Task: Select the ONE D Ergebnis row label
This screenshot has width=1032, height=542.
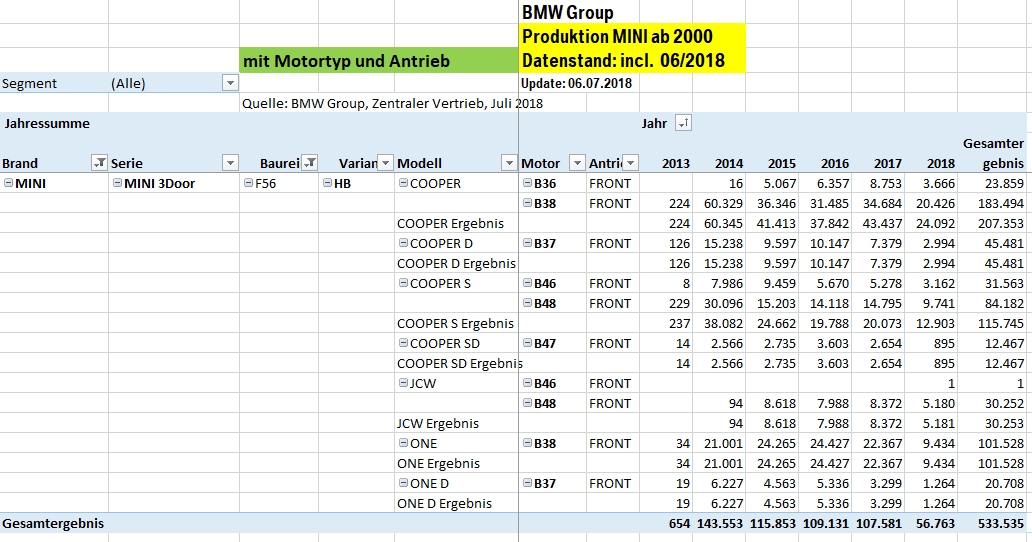Action: 444,503
